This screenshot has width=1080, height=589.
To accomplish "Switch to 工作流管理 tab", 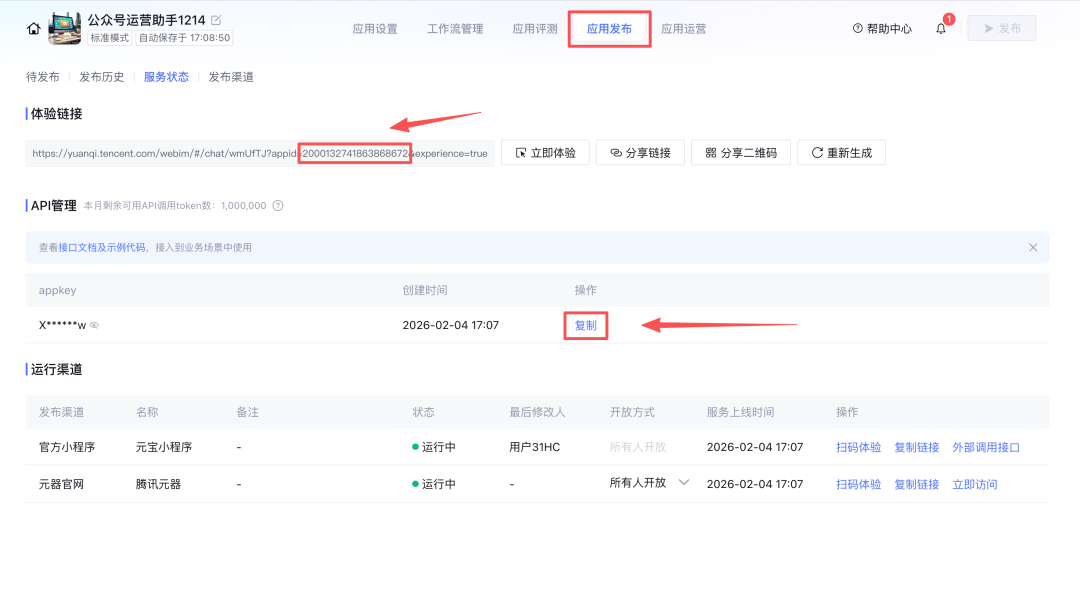I will coord(455,29).
